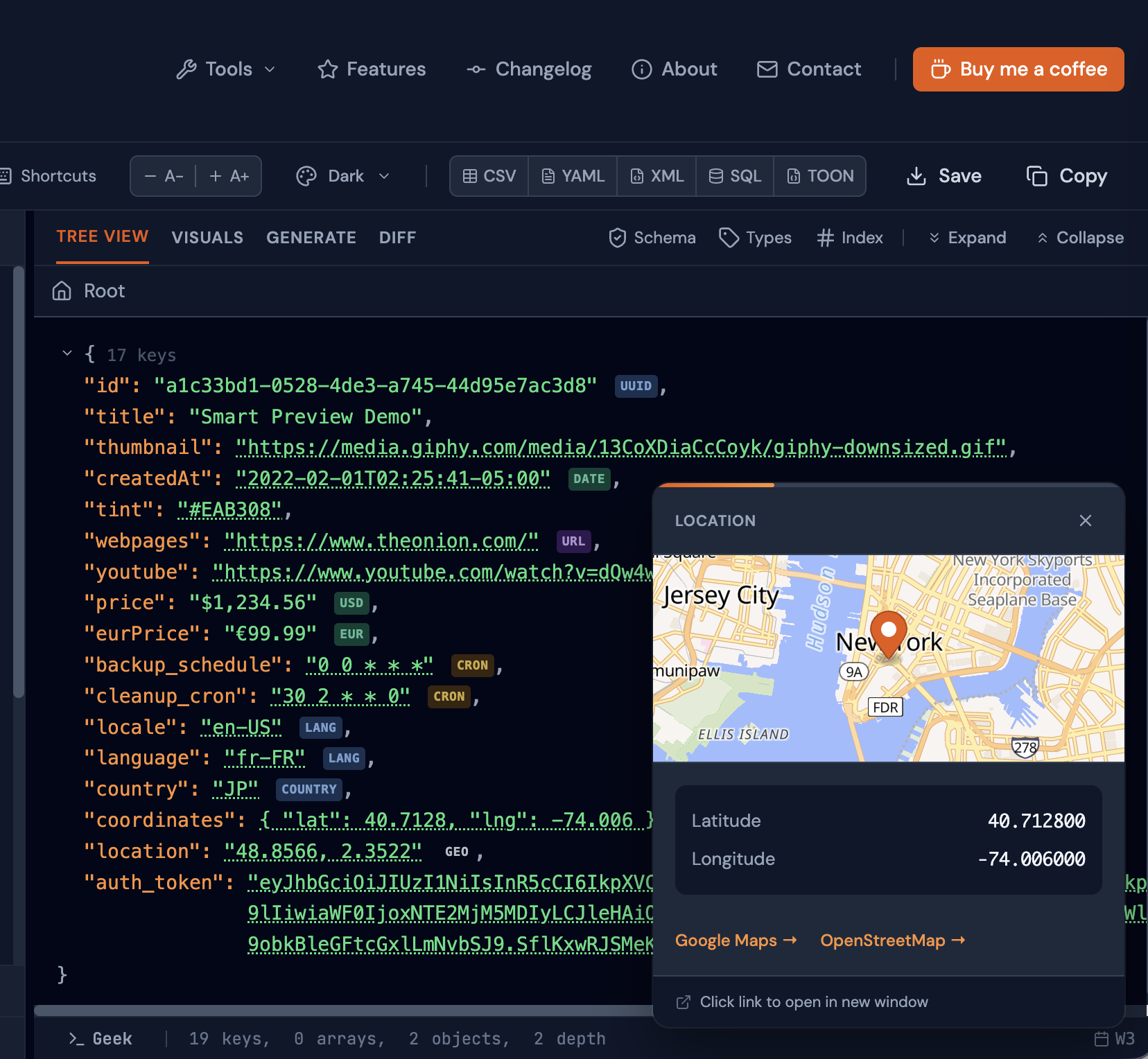The width and height of the screenshot is (1148, 1059).
Task: Switch to the Visuals tab
Action: 207,238
